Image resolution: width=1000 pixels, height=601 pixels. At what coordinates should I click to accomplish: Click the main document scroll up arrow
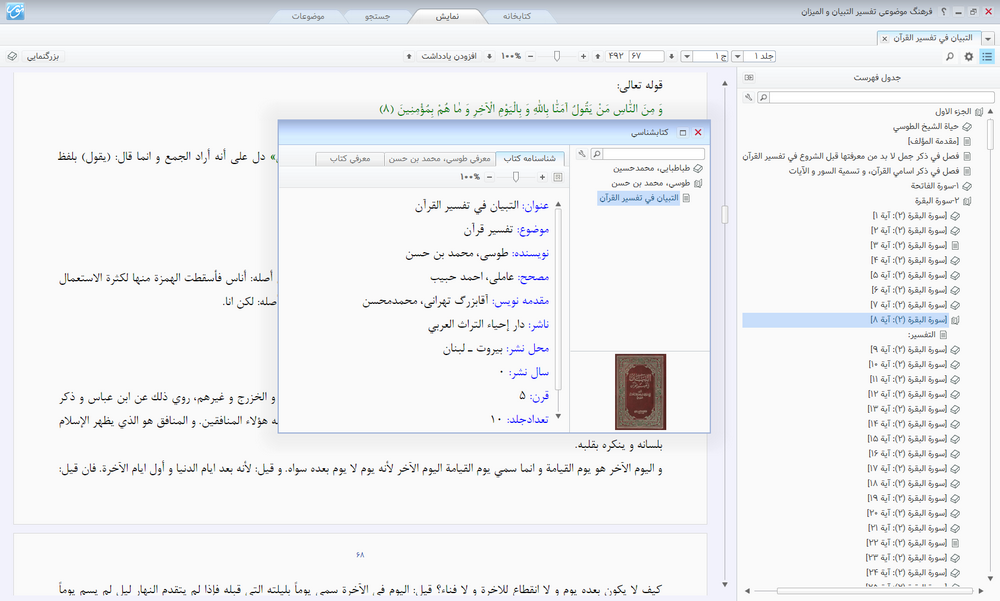[724, 83]
